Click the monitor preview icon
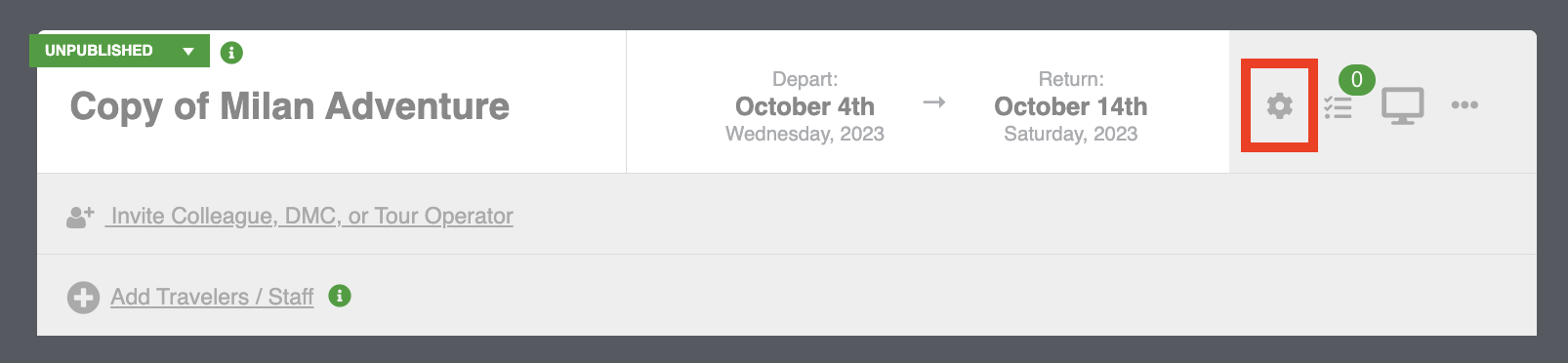 [x=1402, y=105]
